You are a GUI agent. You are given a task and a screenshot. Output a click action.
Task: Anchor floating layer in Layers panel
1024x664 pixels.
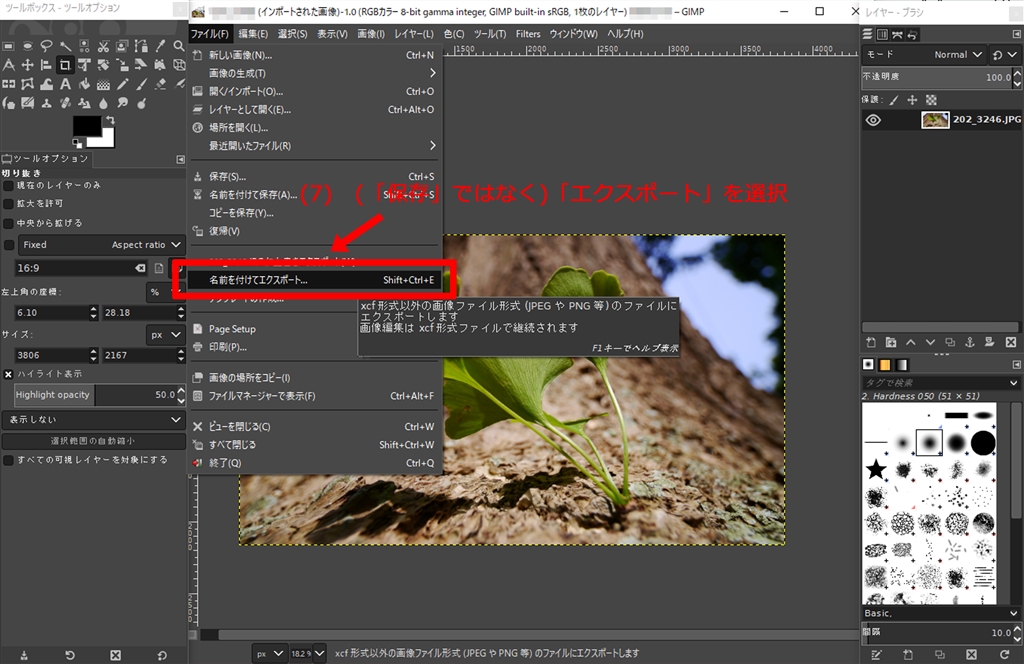click(x=970, y=342)
